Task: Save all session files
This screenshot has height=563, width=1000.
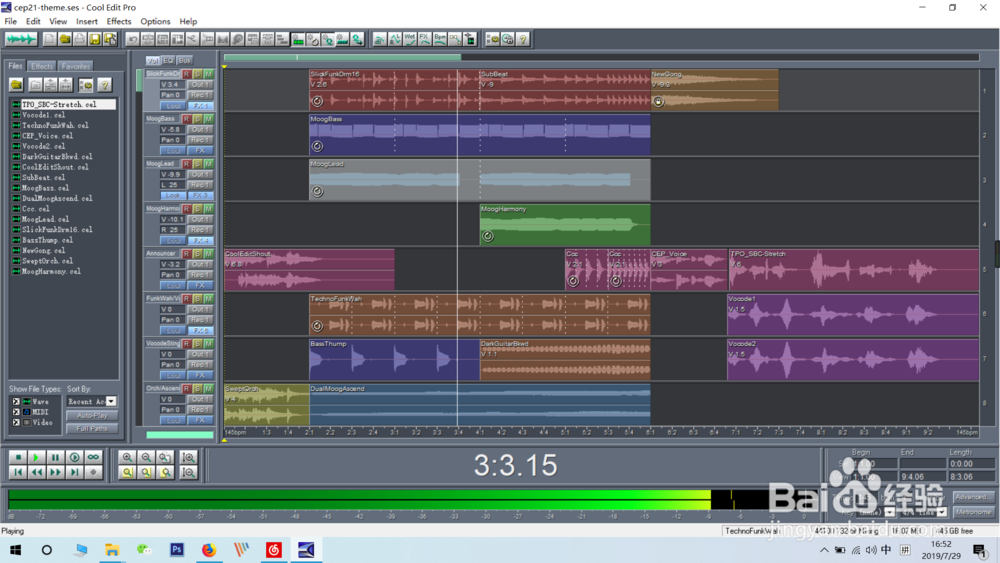Action: (110, 40)
